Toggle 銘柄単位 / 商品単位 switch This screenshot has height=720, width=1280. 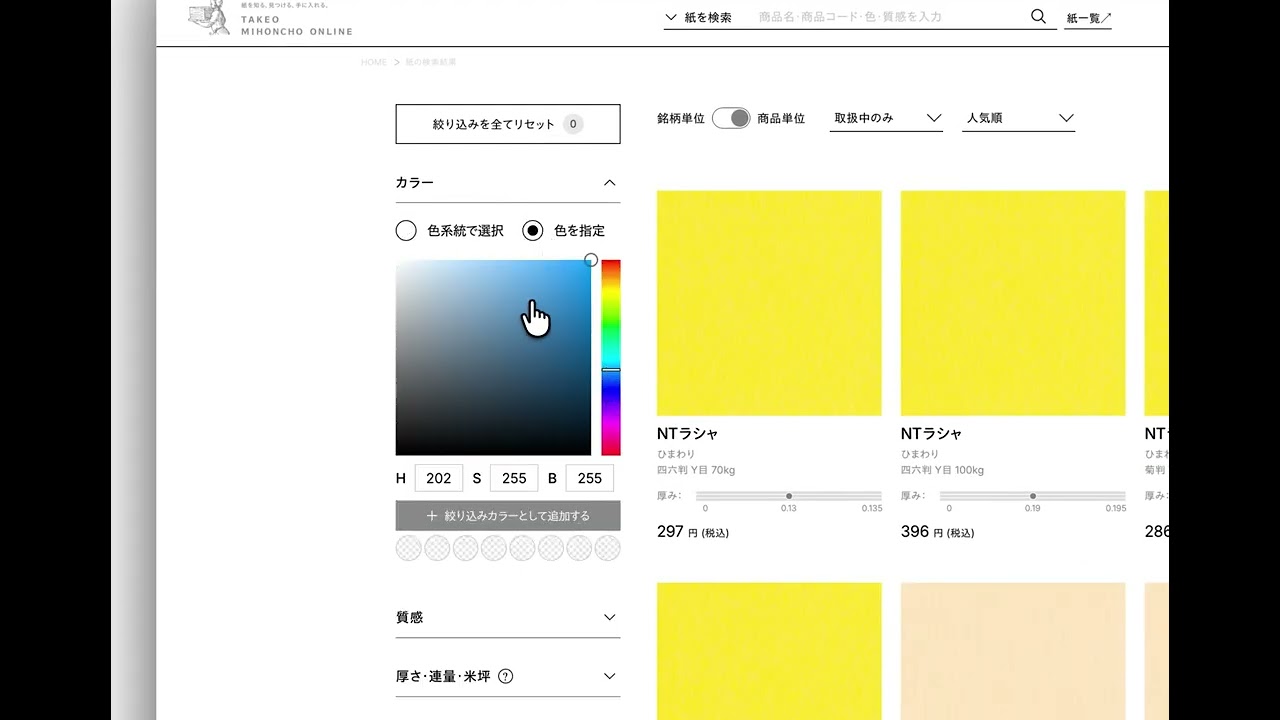[731, 118]
